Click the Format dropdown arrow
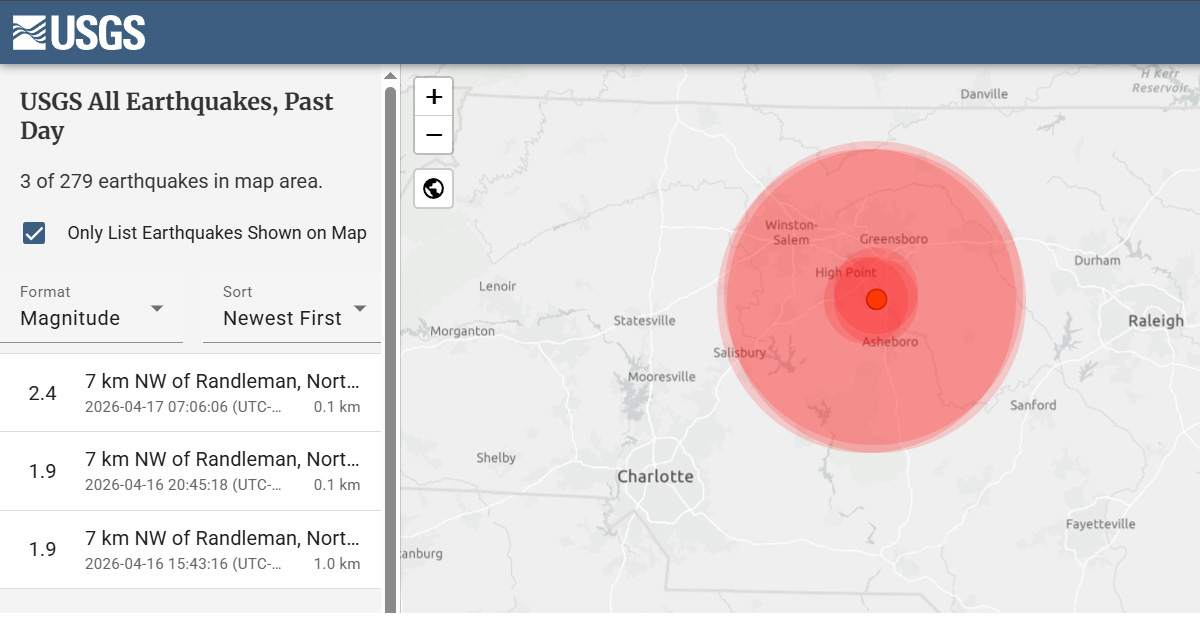The image size is (1200, 630). 157,308
